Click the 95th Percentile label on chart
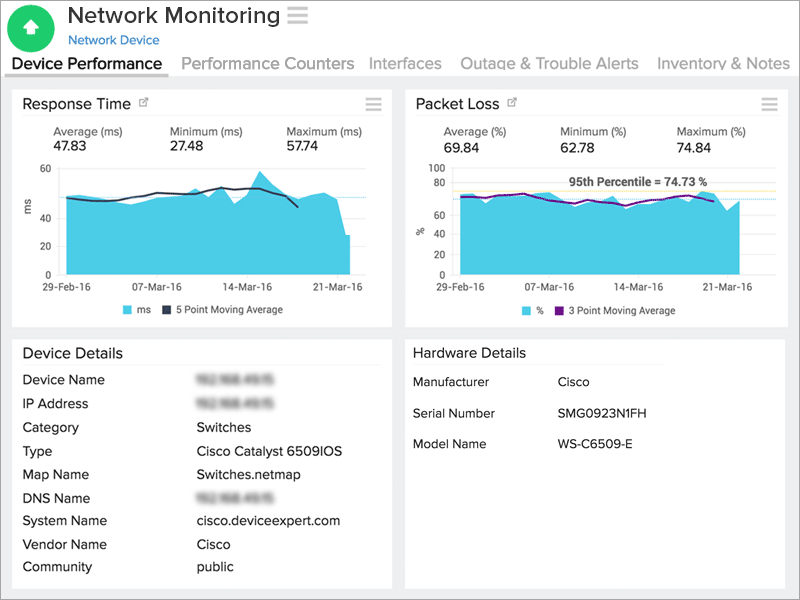Screen dimensions: 800x600 (637, 181)
